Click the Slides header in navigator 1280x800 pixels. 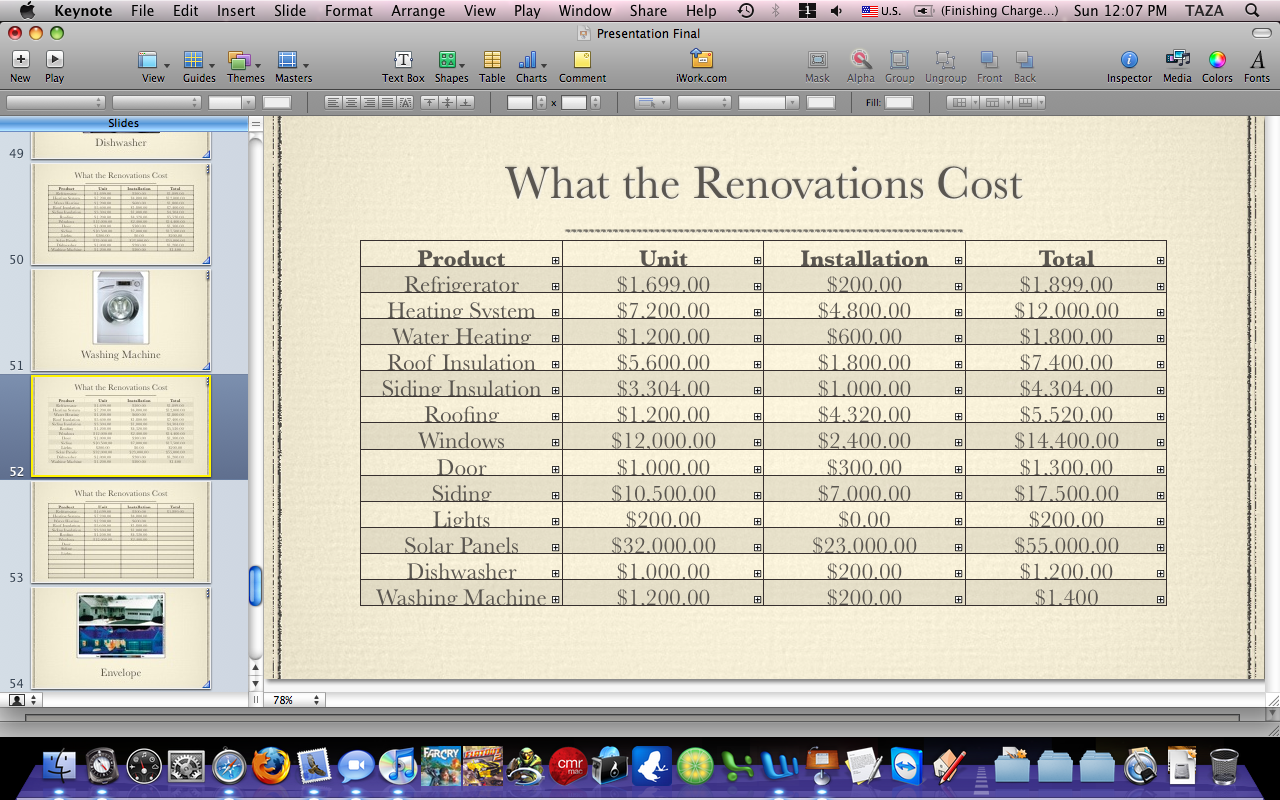[123, 123]
